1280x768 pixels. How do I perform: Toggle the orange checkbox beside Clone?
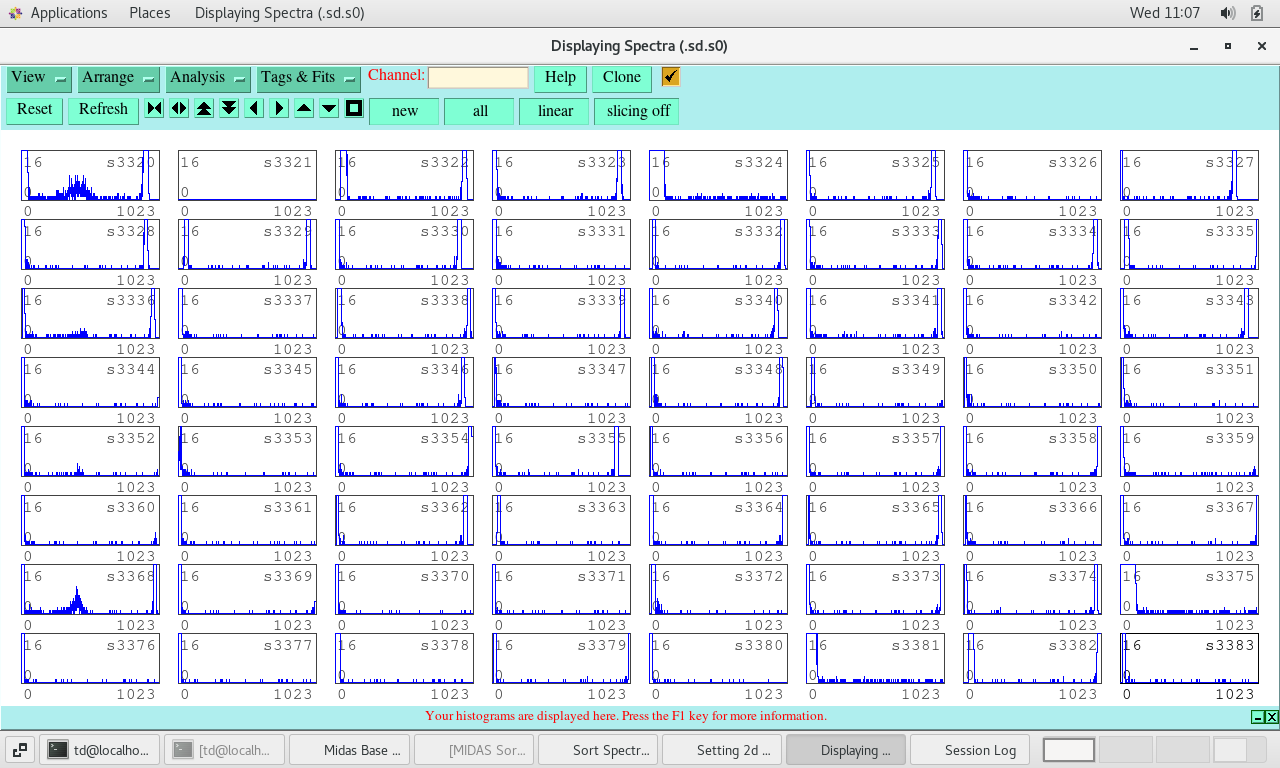click(x=670, y=77)
